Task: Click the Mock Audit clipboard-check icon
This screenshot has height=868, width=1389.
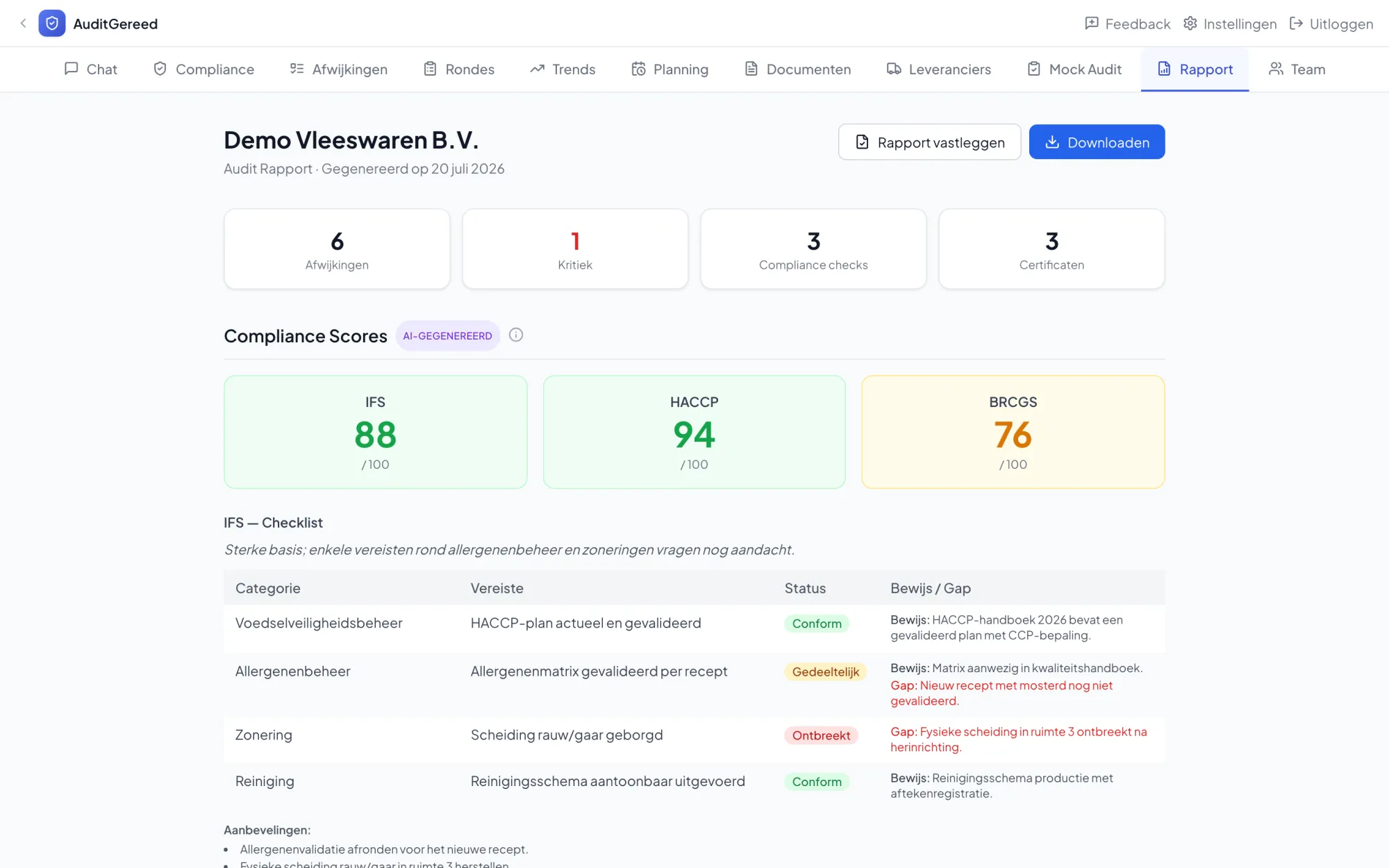Action: click(x=1034, y=69)
